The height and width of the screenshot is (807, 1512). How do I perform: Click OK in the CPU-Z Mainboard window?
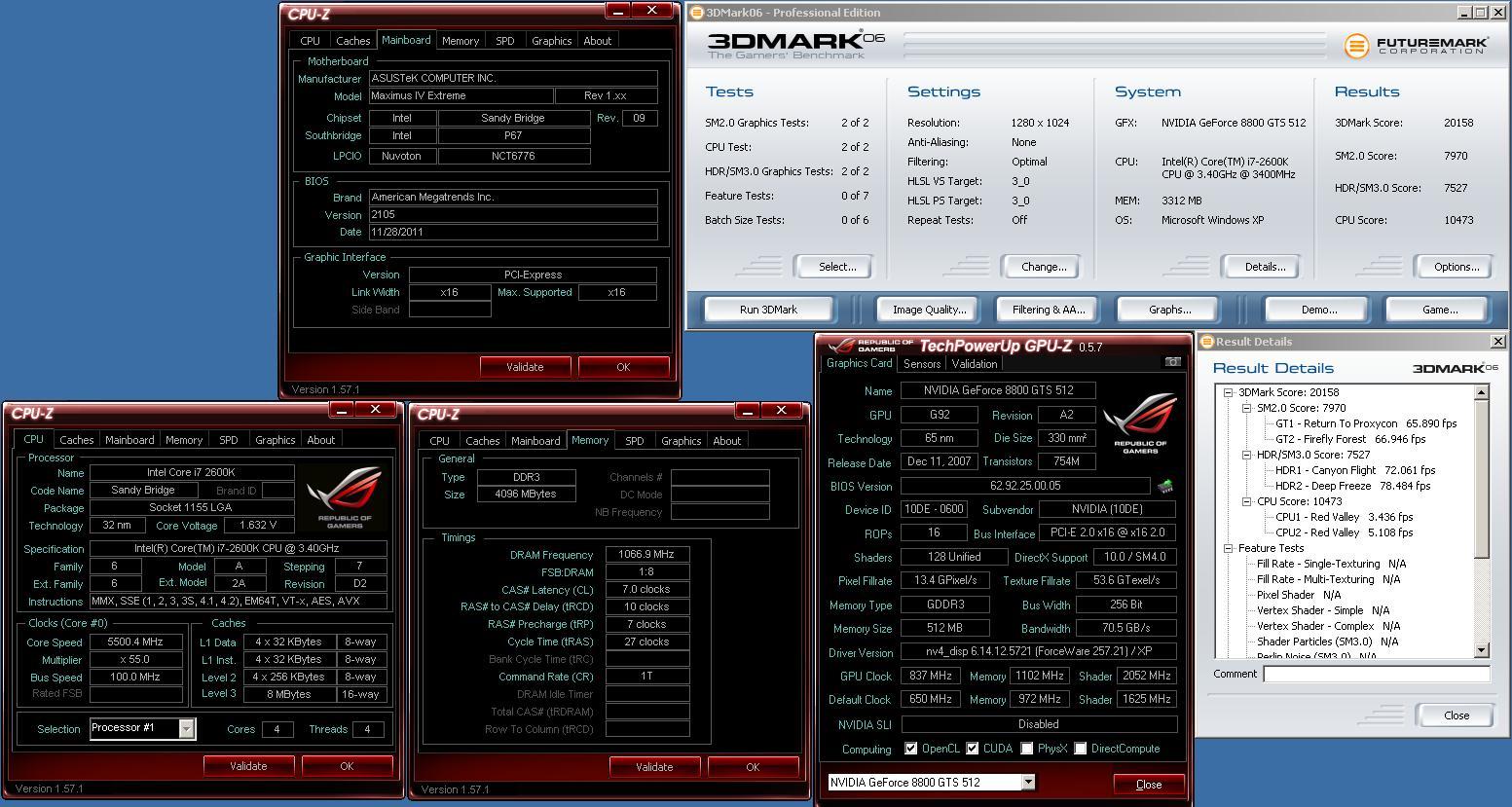coord(623,367)
